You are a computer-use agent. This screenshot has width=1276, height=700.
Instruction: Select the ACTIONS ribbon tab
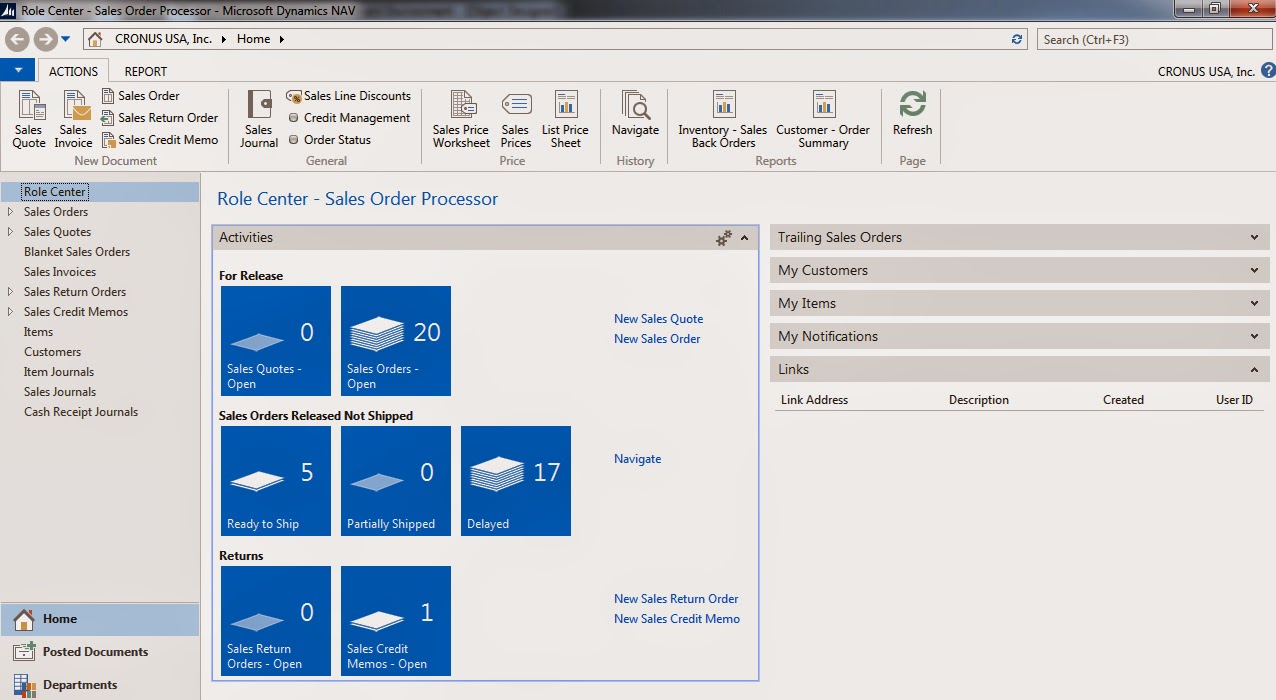73,71
